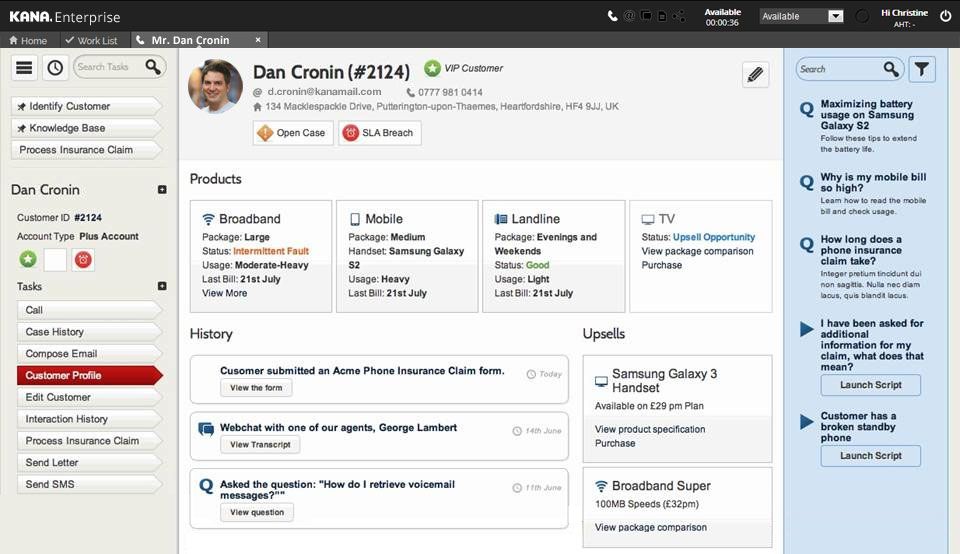The height and width of the screenshot is (554, 960).
Task: Click the filter funnel icon
Action: click(921, 69)
